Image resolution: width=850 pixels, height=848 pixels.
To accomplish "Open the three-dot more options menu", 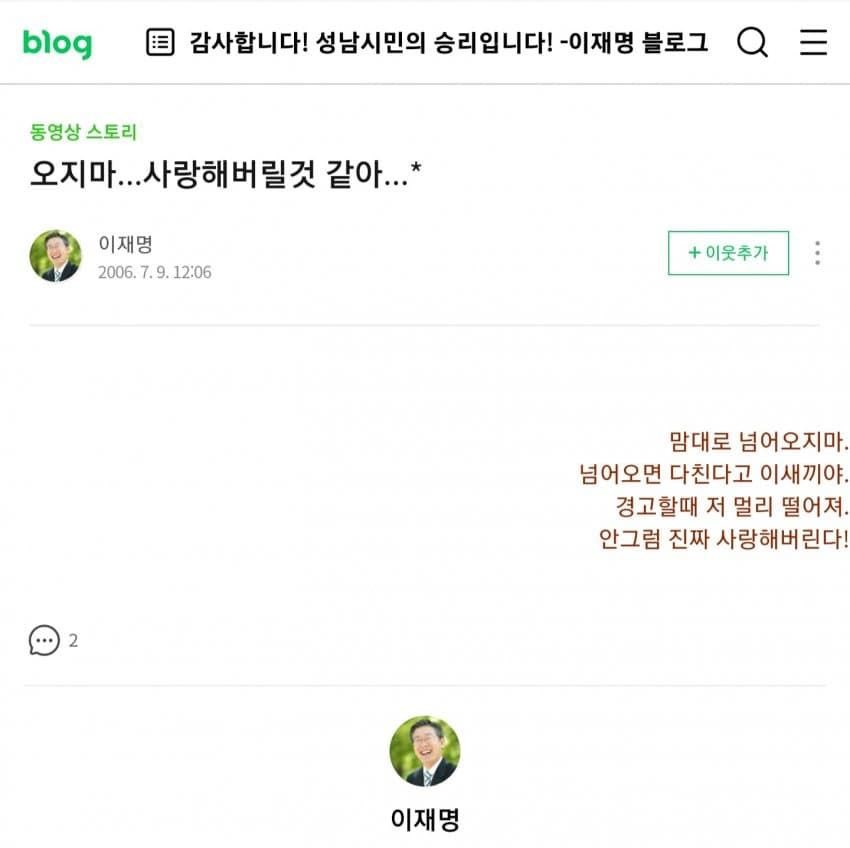I will pos(817,253).
